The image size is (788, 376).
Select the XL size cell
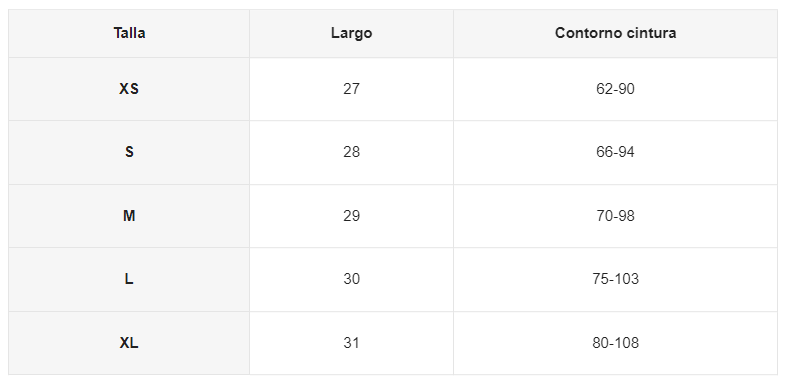[x=129, y=343]
